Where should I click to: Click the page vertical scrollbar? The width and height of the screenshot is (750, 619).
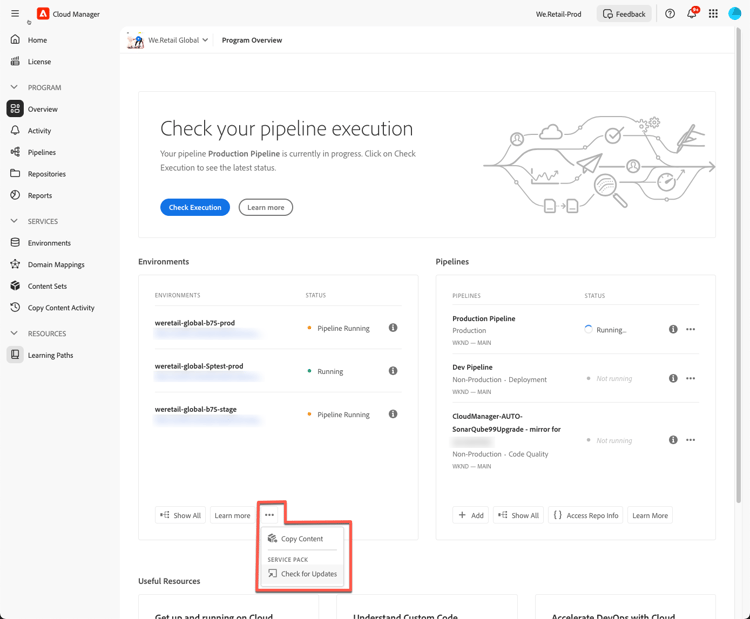pyautogui.click(x=739, y=263)
